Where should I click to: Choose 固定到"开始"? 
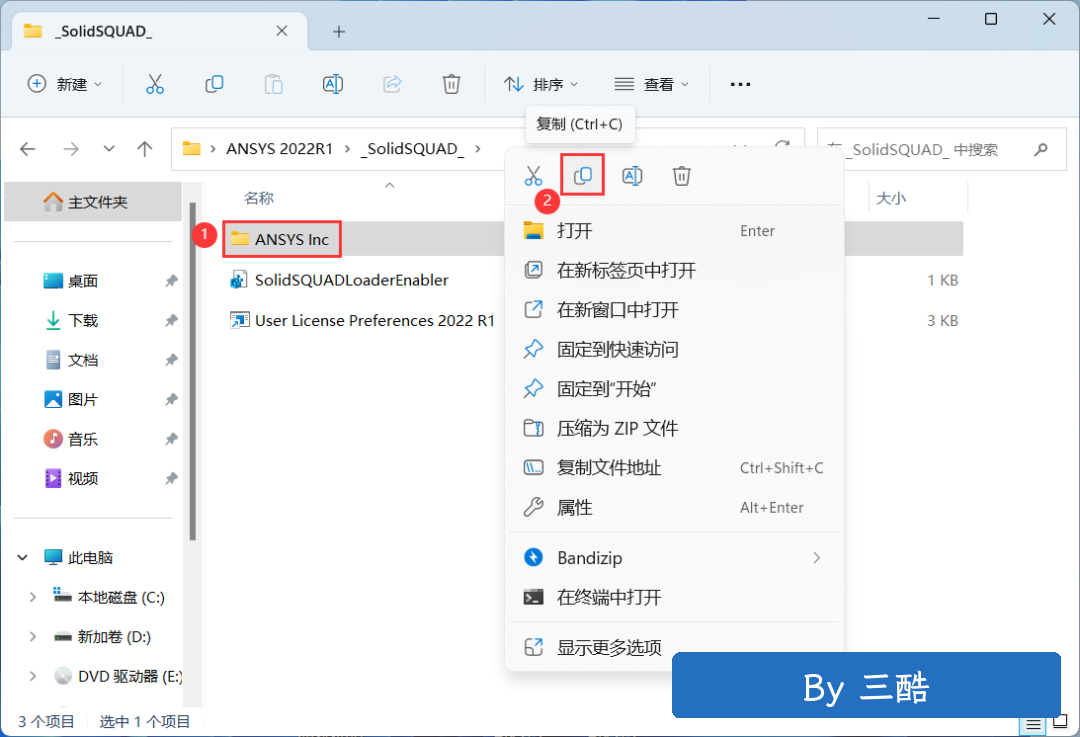click(674, 388)
